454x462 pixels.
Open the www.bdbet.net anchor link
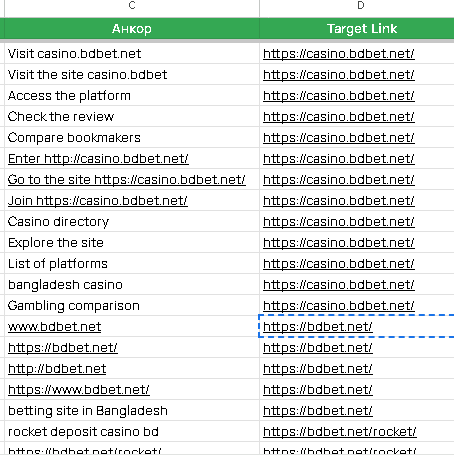pos(55,327)
